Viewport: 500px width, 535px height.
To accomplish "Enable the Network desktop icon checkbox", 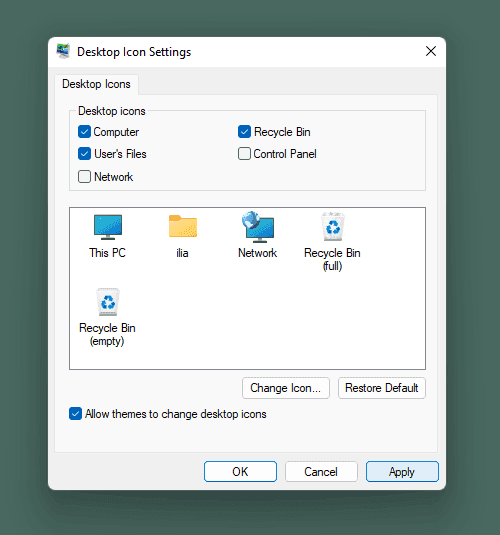I will [x=84, y=177].
